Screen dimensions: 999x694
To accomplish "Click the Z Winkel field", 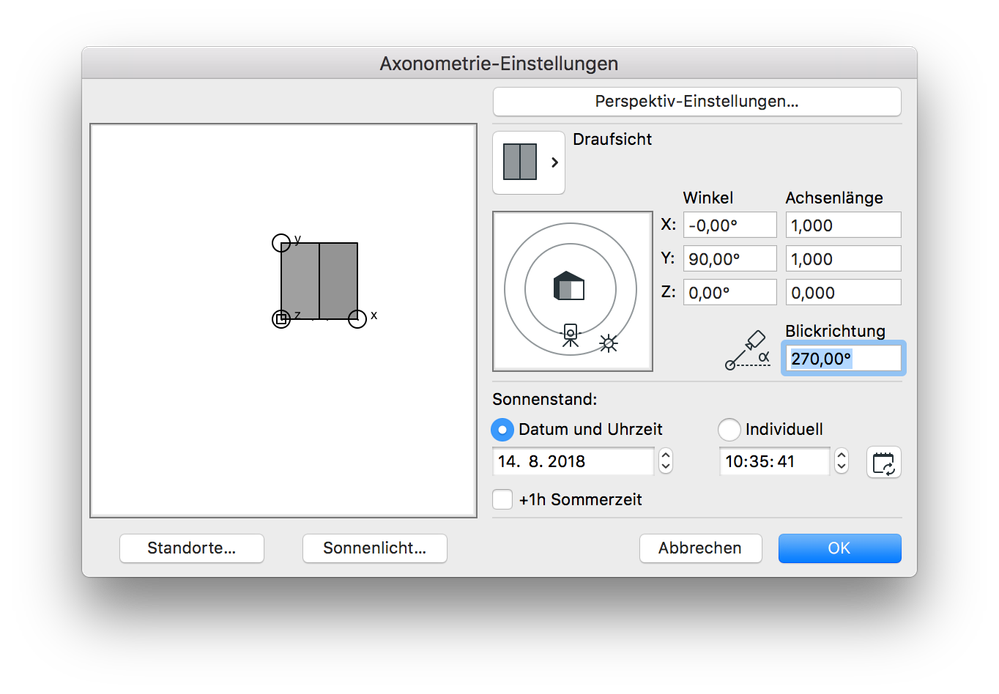I will tap(729, 293).
